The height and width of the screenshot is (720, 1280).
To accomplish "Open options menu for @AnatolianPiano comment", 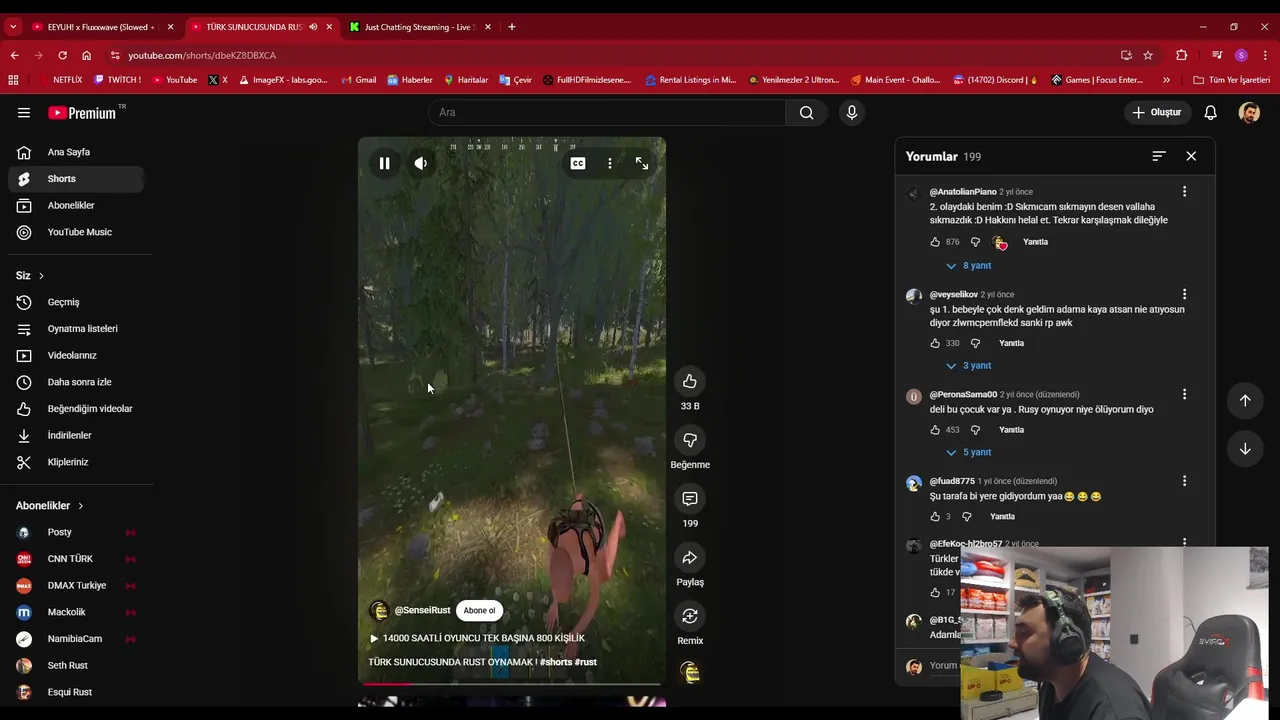I will (x=1184, y=191).
